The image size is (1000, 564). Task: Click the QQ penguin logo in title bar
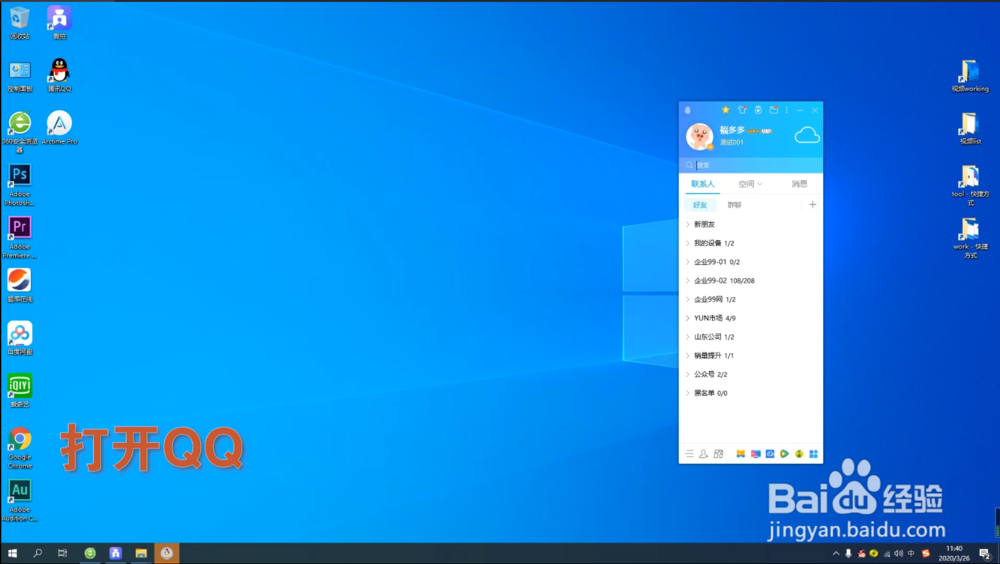coord(688,110)
